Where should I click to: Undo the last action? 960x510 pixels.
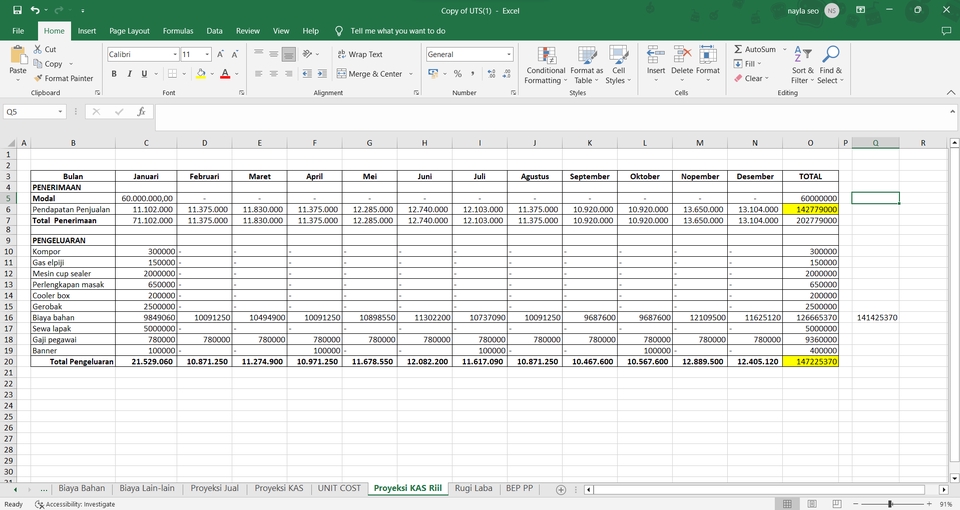pos(35,10)
